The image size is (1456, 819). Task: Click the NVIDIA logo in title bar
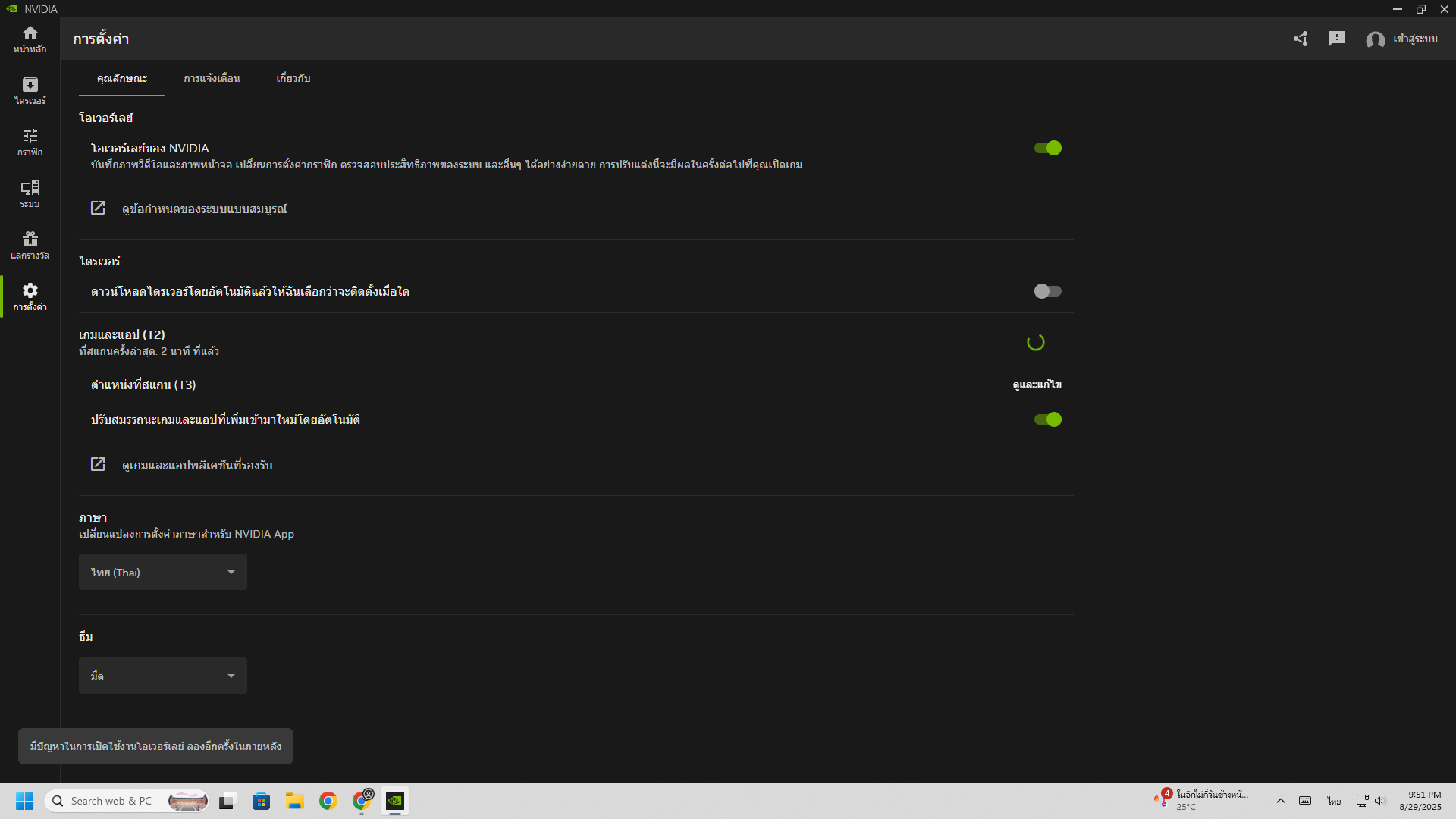point(11,9)
